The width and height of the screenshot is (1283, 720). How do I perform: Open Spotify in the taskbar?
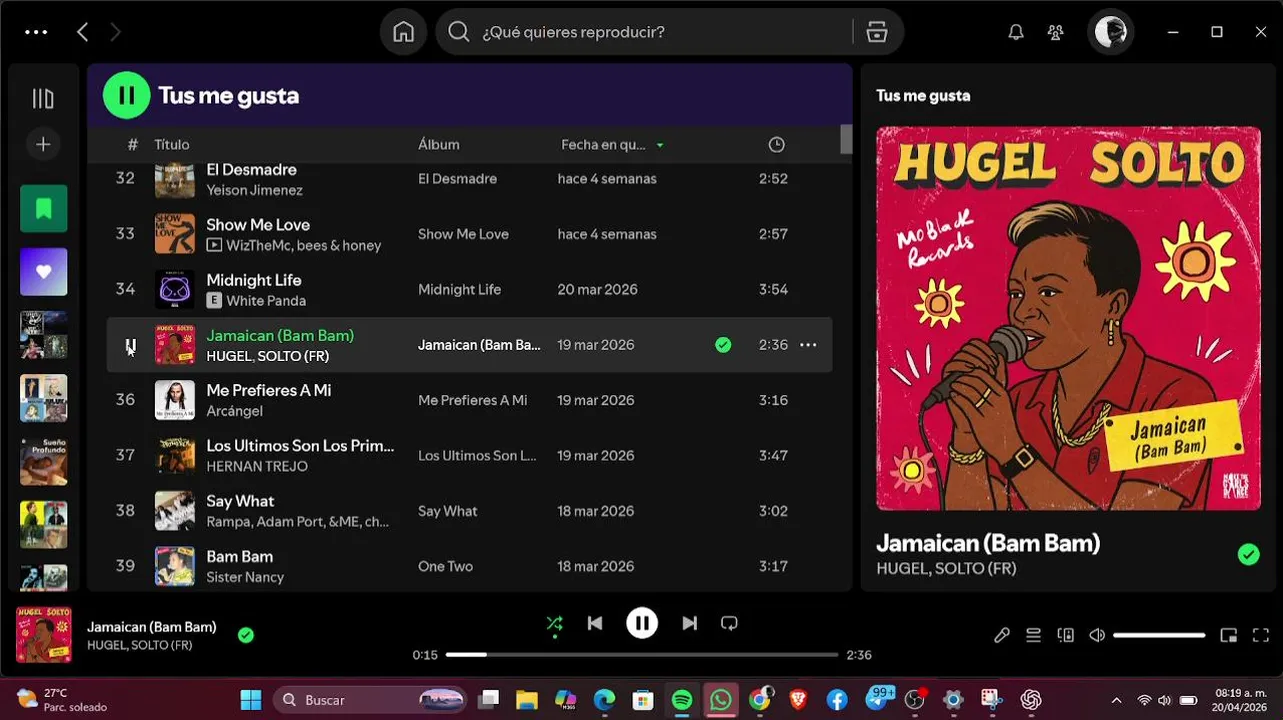(682, 699)
